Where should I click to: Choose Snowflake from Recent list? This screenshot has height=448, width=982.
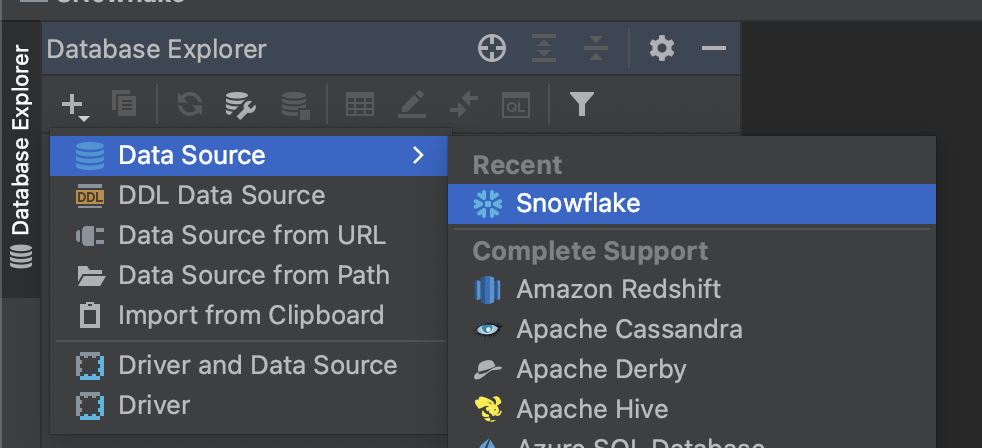click(692, 204)
